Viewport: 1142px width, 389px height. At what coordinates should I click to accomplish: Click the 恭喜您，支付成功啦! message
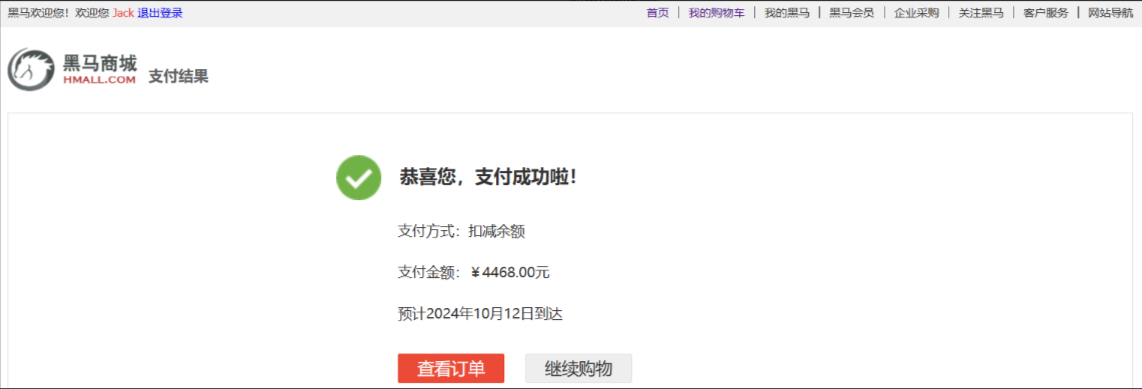[x=488, y=177]
